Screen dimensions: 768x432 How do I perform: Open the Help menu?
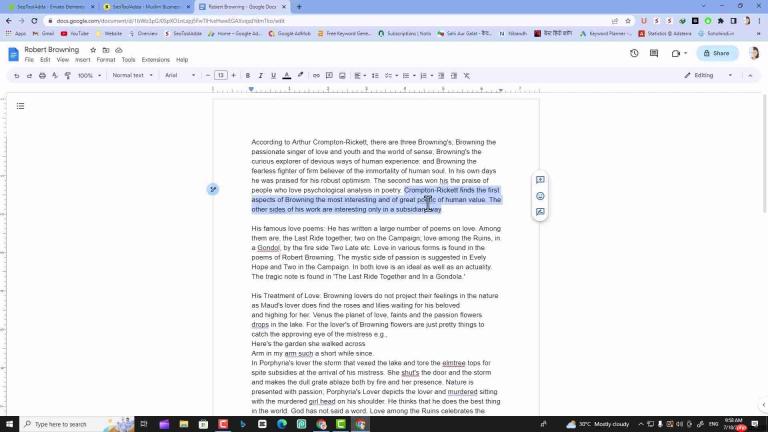pyautogui.click(x=182, y=60)
